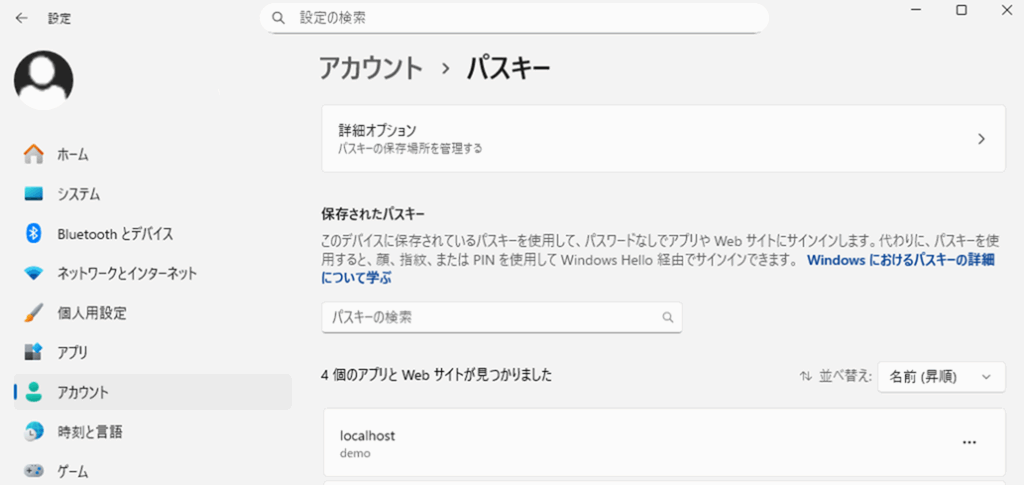Image resolution: width=1024 pixels, height=485 pixels.
Task: Click the Apps icon in the sidebar
Action: 34,352
